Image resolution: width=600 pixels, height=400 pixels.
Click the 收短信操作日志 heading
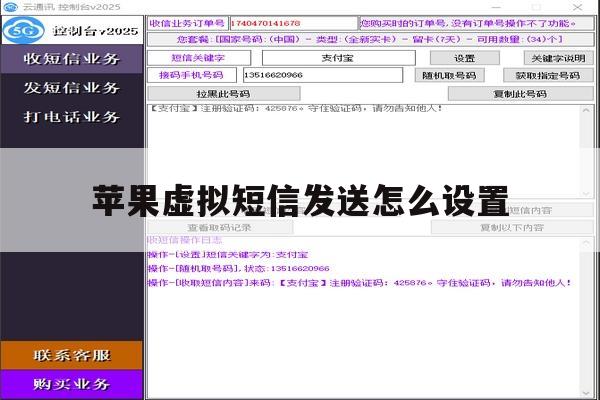185,240
